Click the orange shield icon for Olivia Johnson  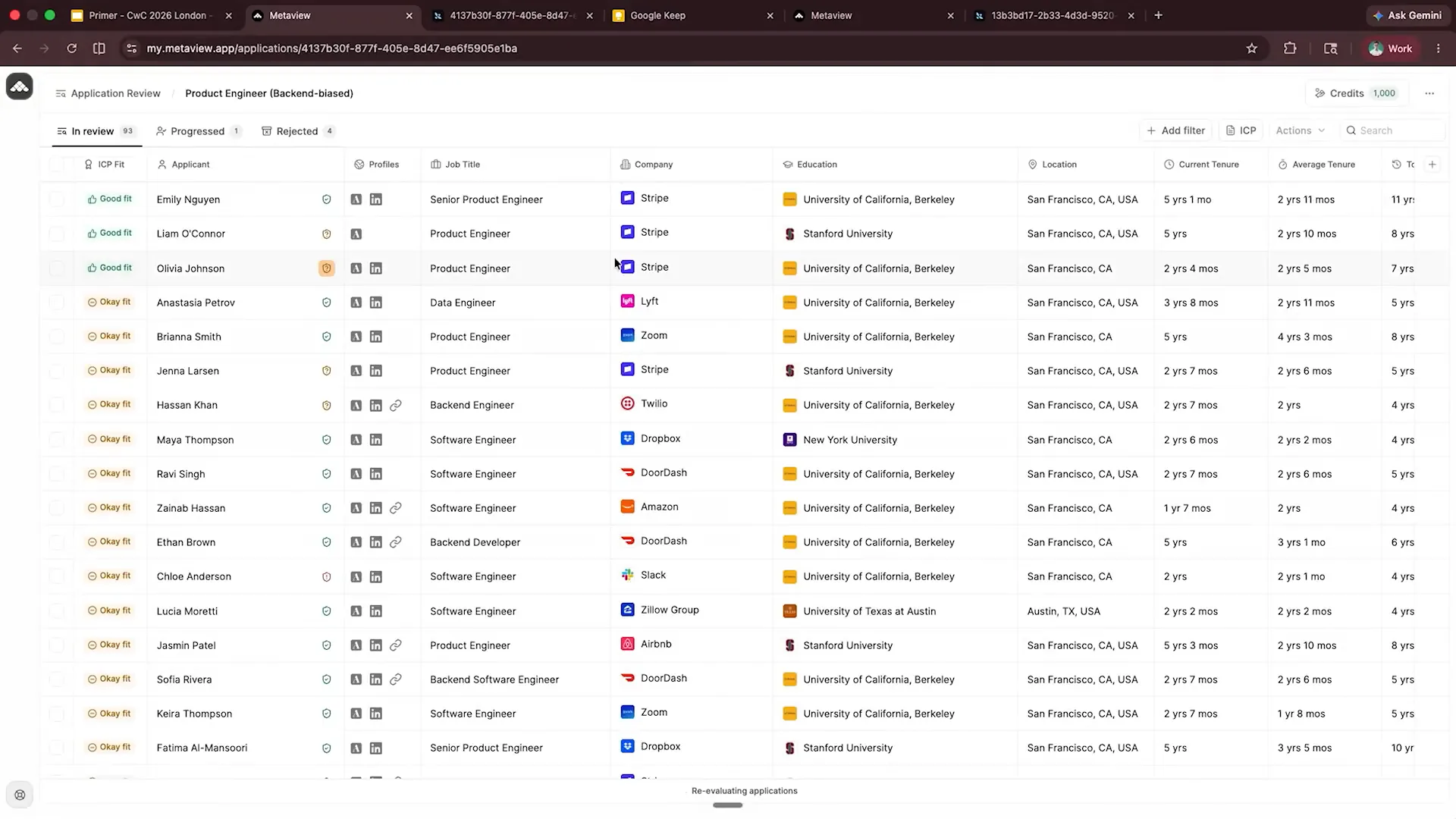pyautogui.click(x=326, y=268)
